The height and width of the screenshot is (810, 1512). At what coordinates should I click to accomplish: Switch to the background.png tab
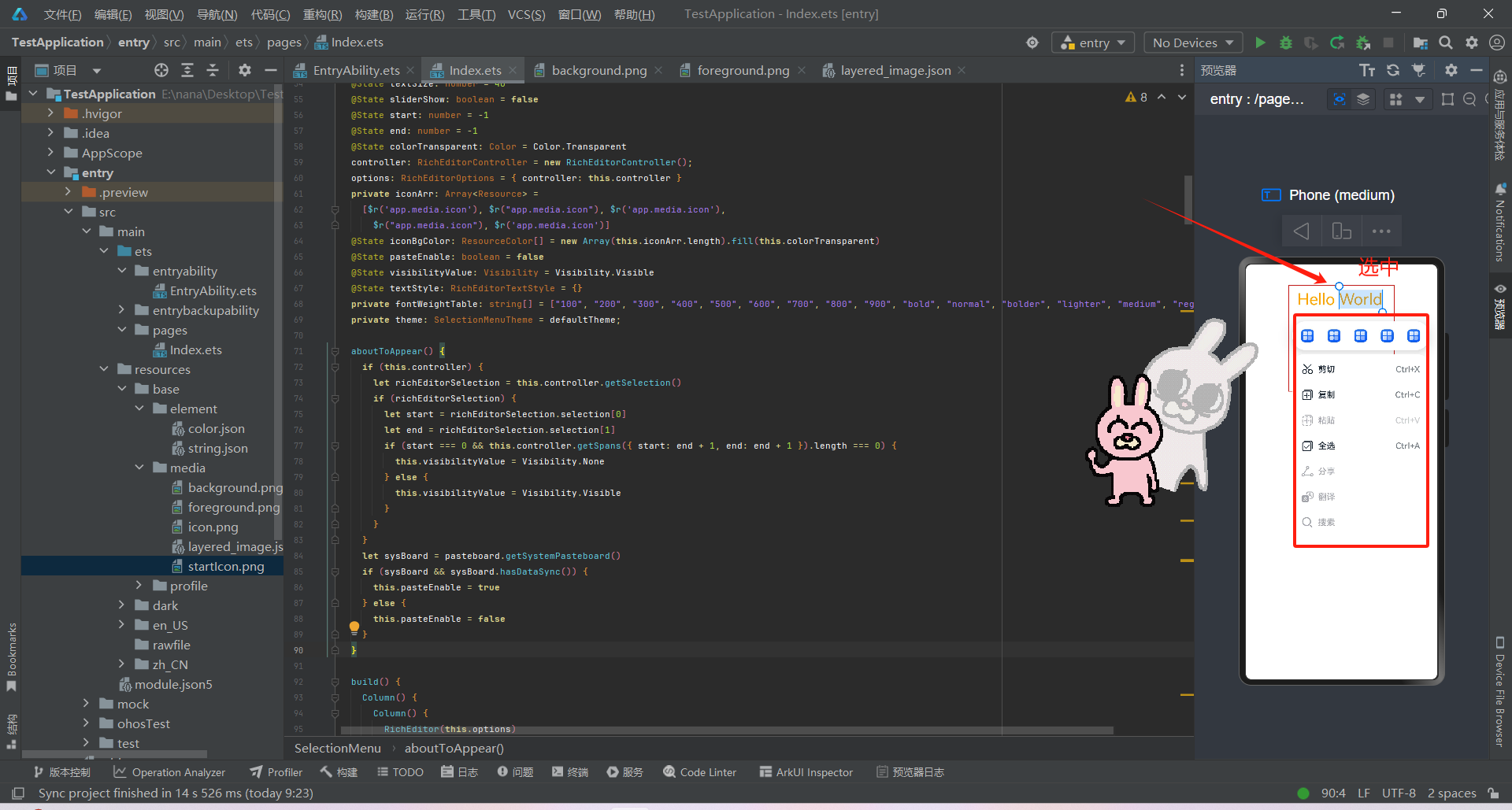(x=597, y=70)
